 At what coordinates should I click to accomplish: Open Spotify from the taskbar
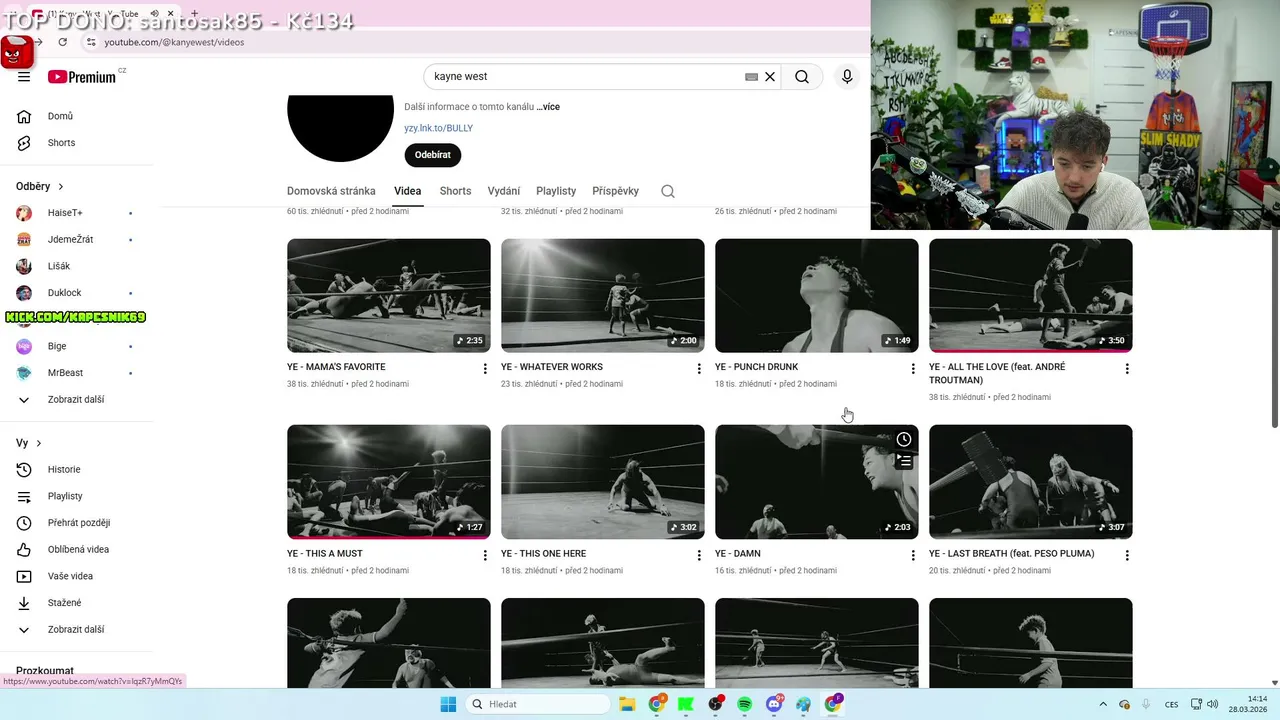745,704
